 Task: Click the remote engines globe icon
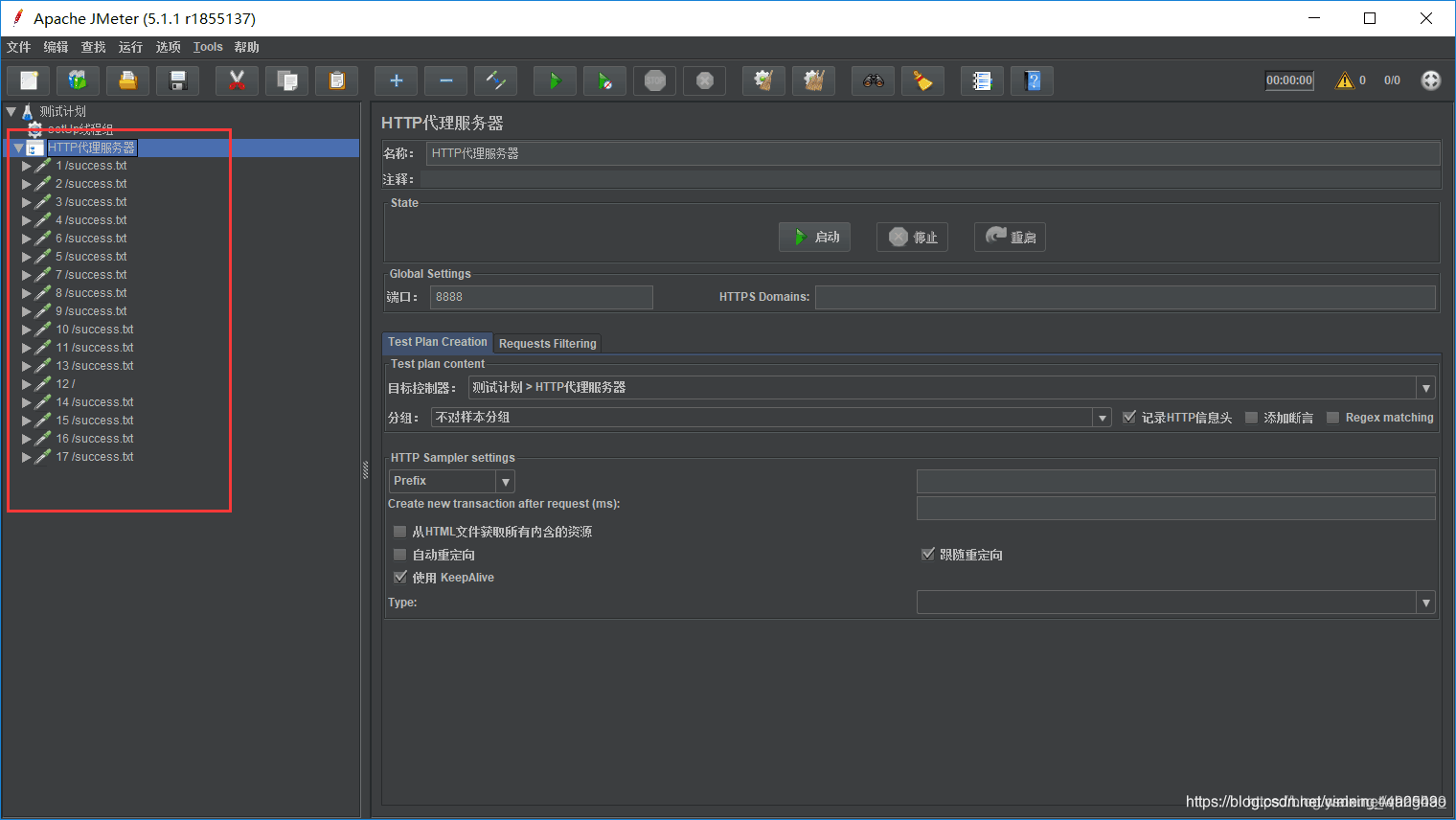pos(1430,80)
